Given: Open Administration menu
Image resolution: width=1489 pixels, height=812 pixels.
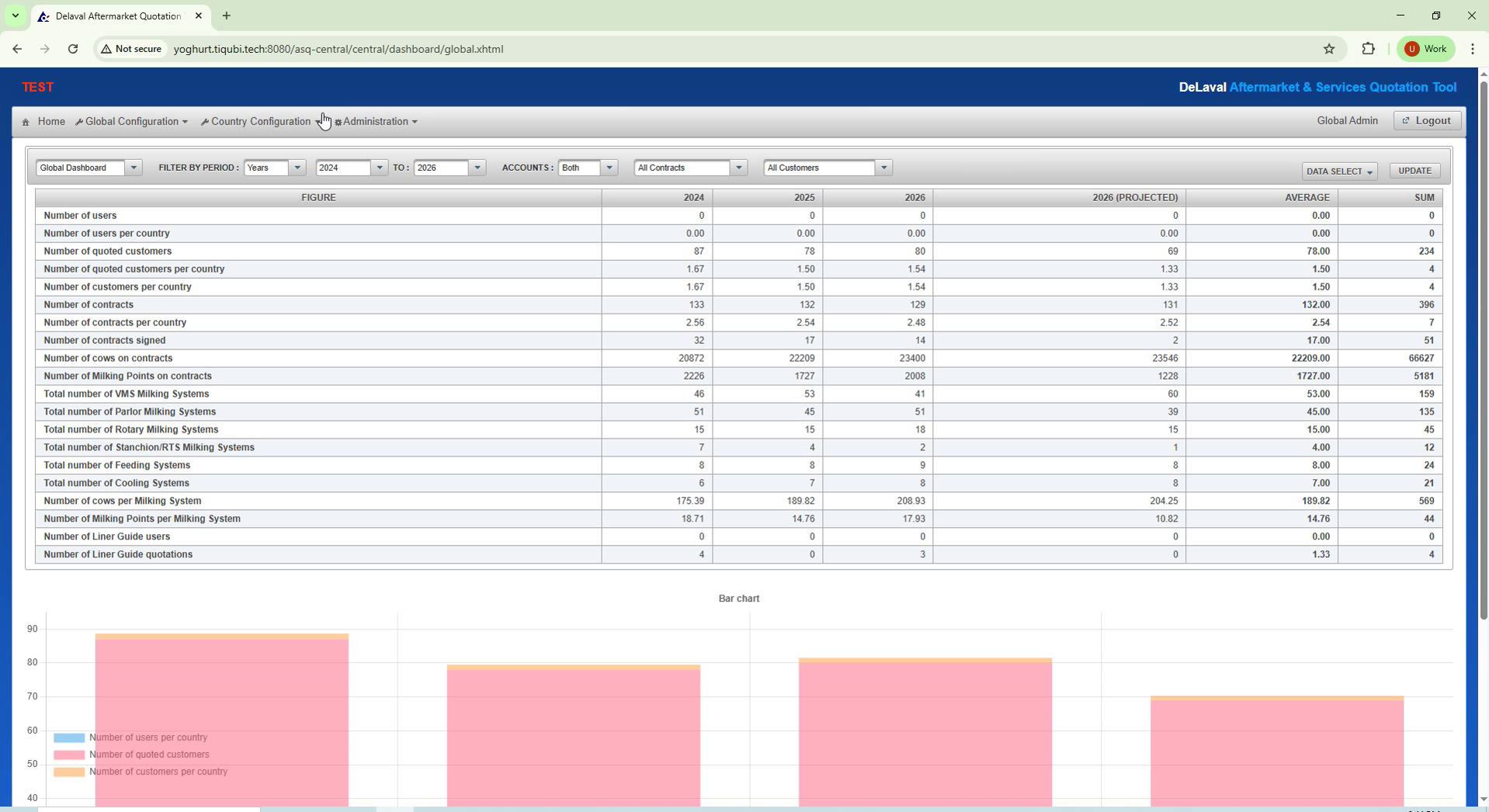Looking at the screenshot, I should [377, 122].
